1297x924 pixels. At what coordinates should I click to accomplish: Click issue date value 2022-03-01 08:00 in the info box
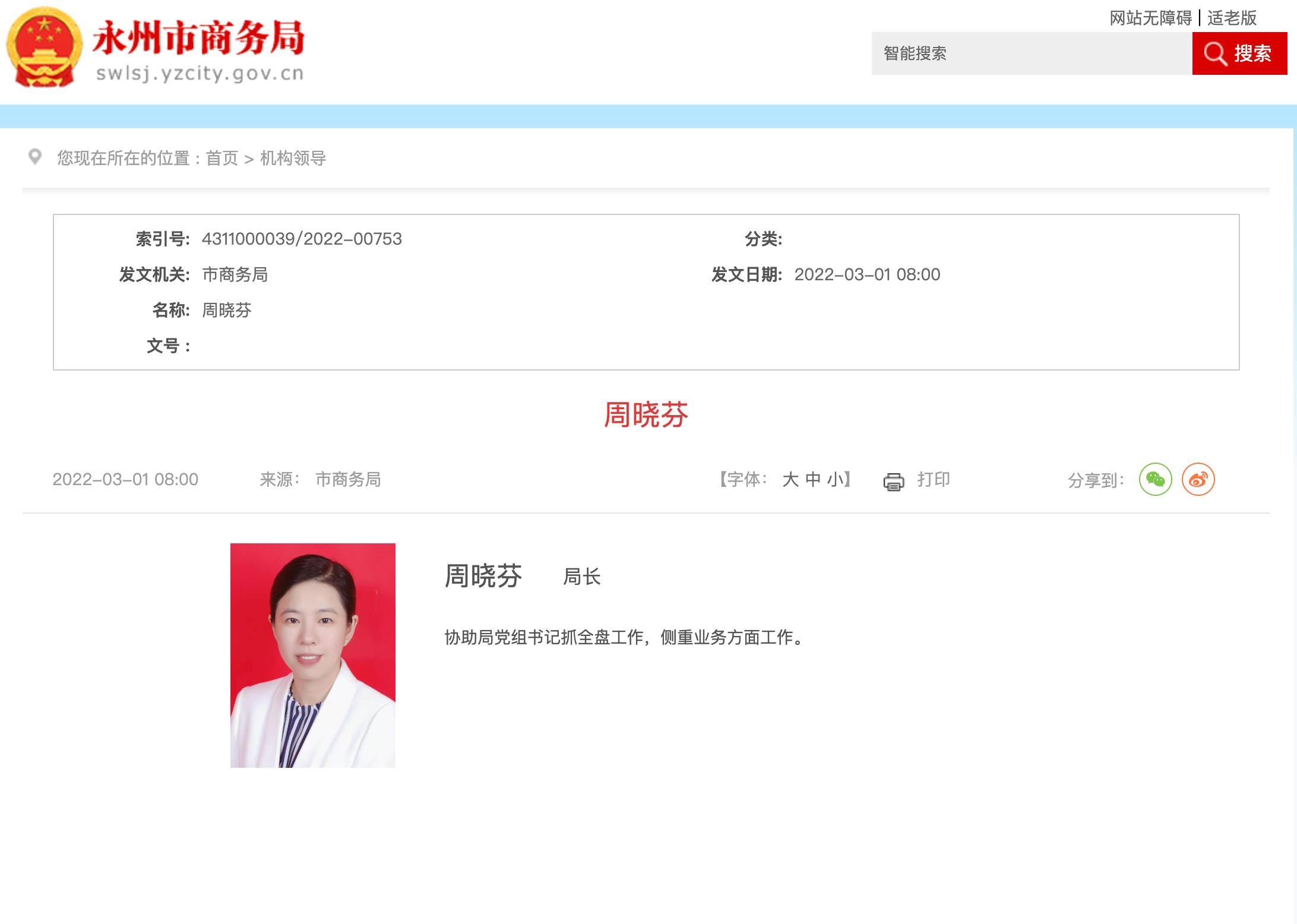(x=867, y=274)
